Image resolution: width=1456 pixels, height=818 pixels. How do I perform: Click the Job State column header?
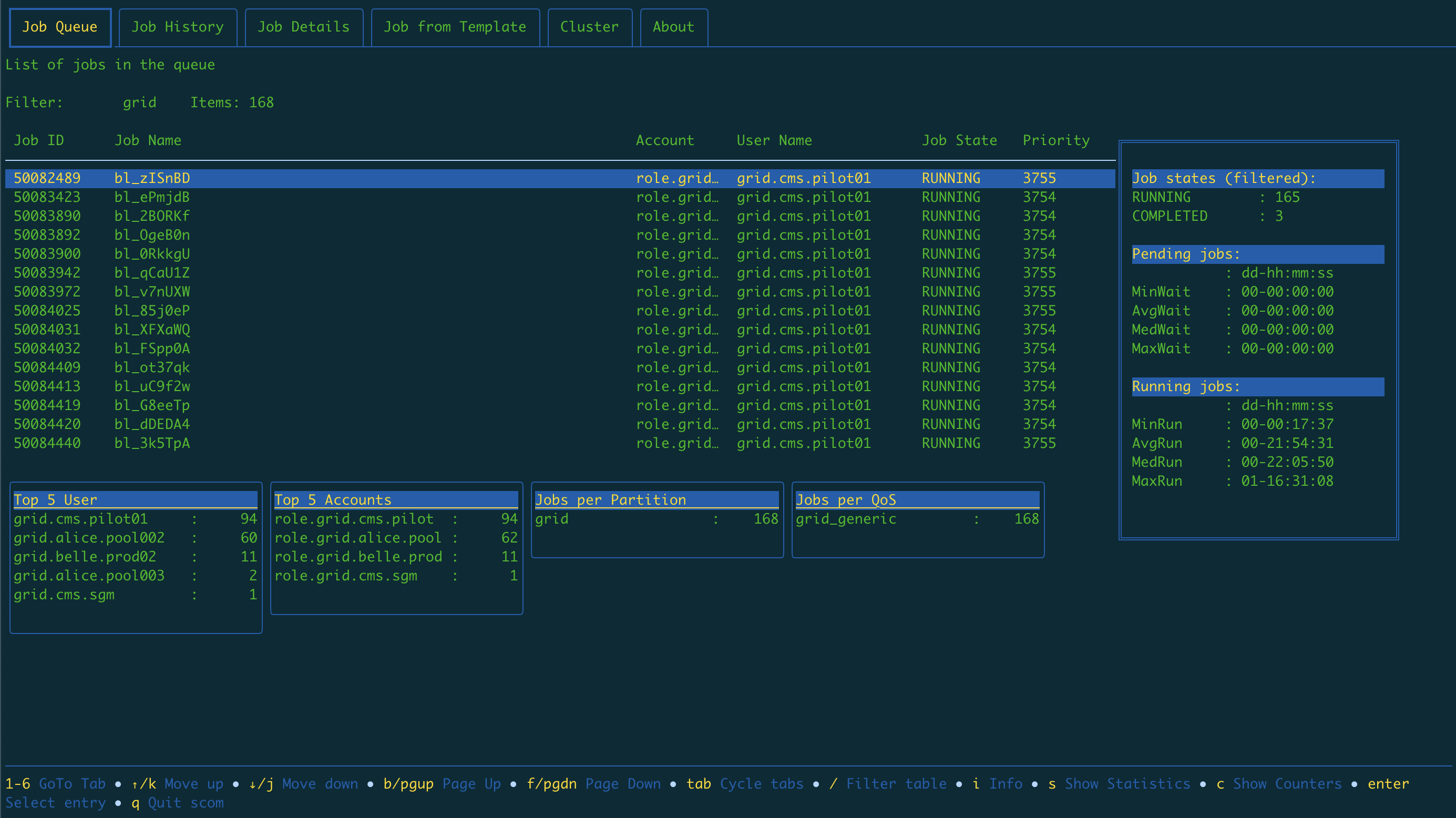(959, 141)
